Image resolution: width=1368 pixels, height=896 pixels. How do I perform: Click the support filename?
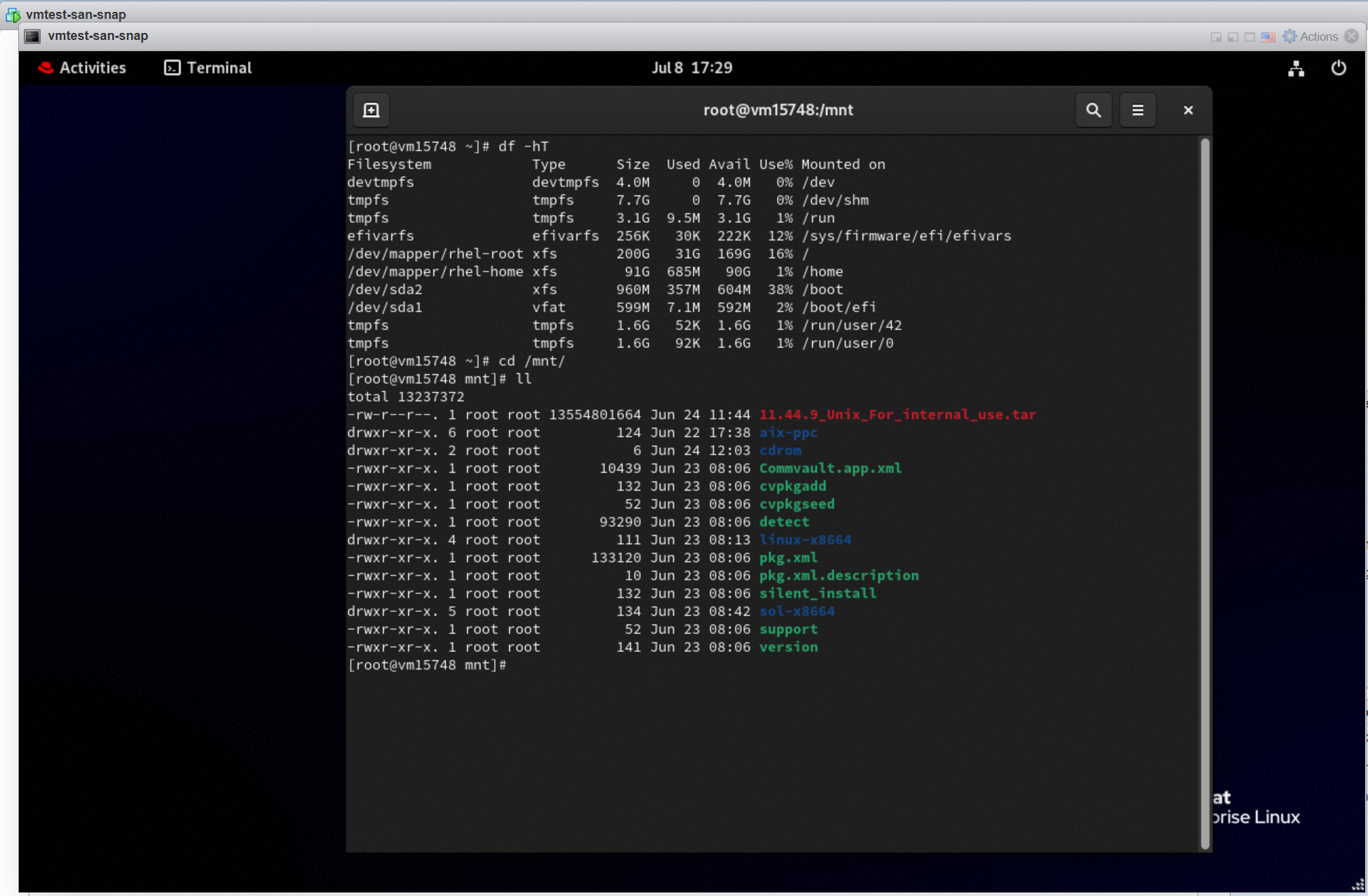click(x=788, y=629)
